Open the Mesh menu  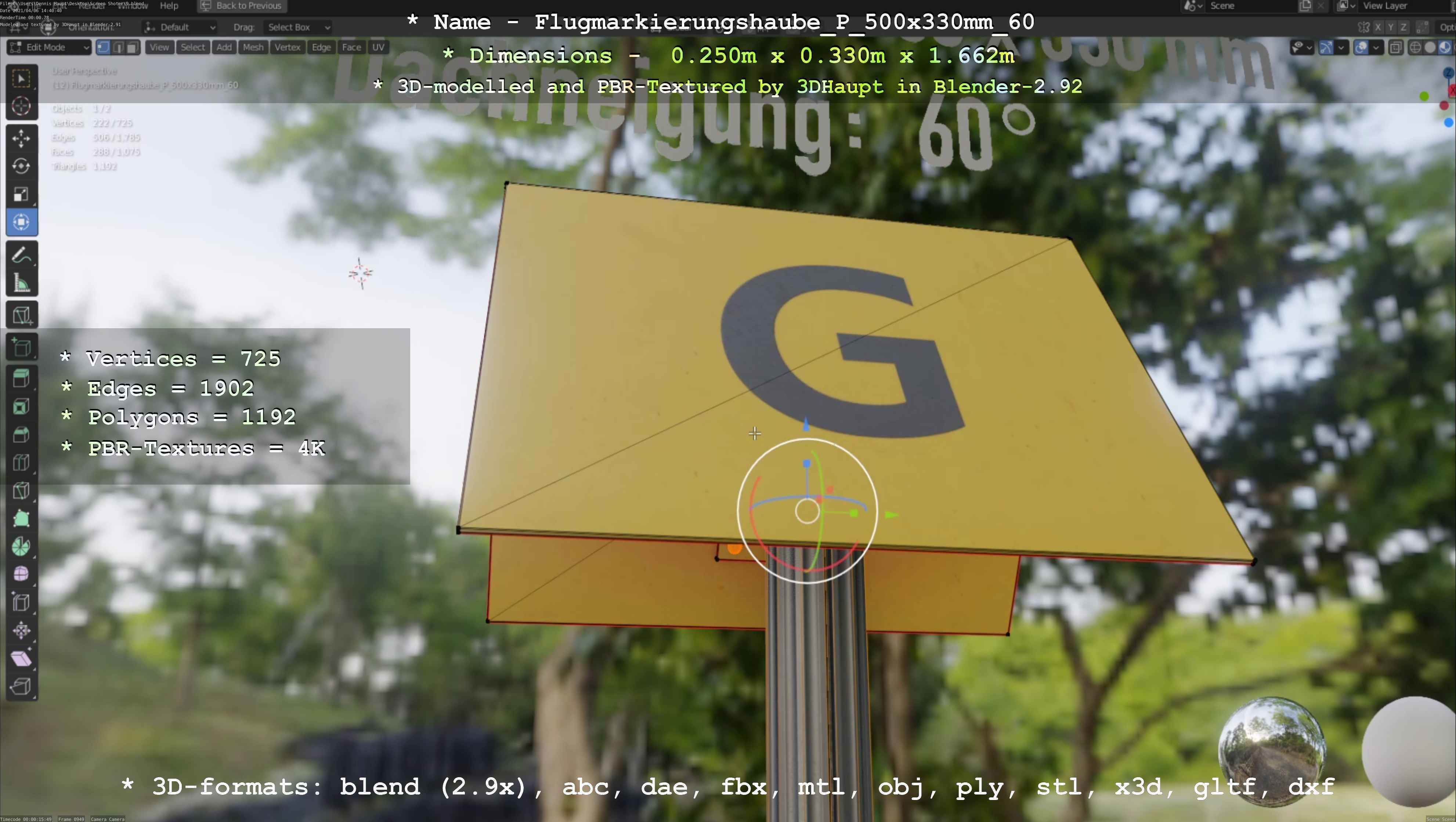pyautogui.click(x=253, y=47)
